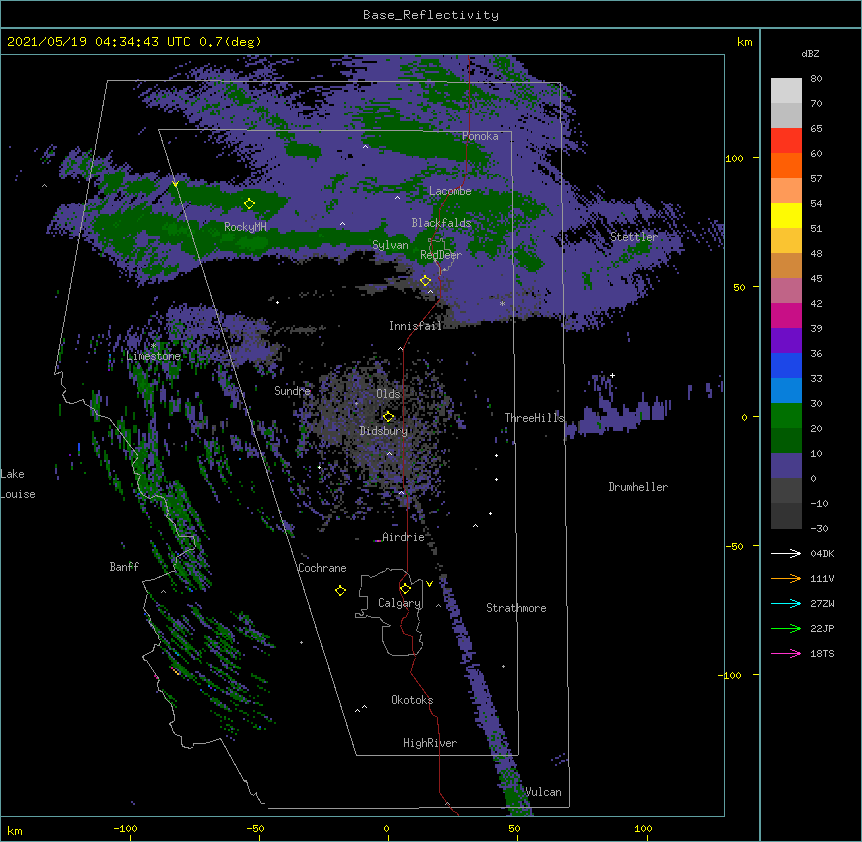The width and height of the screenshot is (862, 842).
Task: Click the Calgary city label
Action: (x=399, y=603)
